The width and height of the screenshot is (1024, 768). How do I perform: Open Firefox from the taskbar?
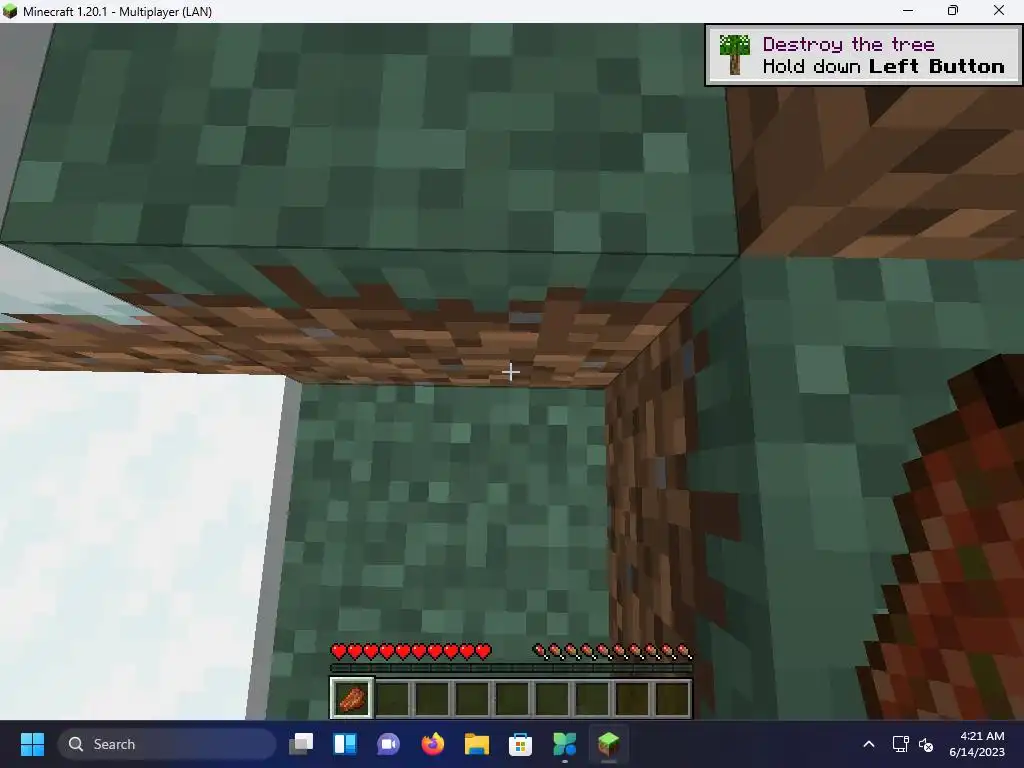pyautogui.click(x=432, y=744)
